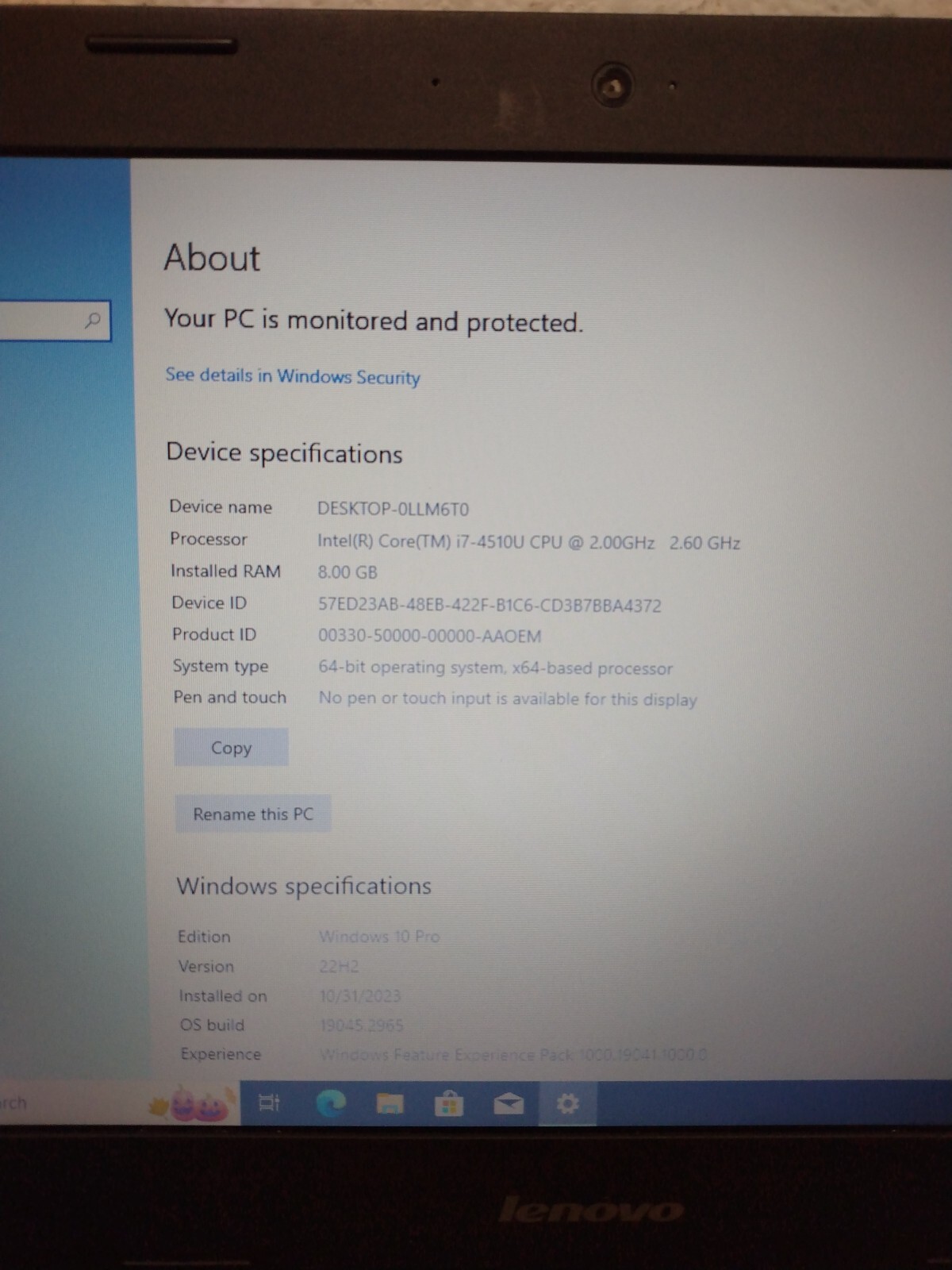Click Rename this PC button
Viewport: 952px width, 1270px height.
pos(253,814)
